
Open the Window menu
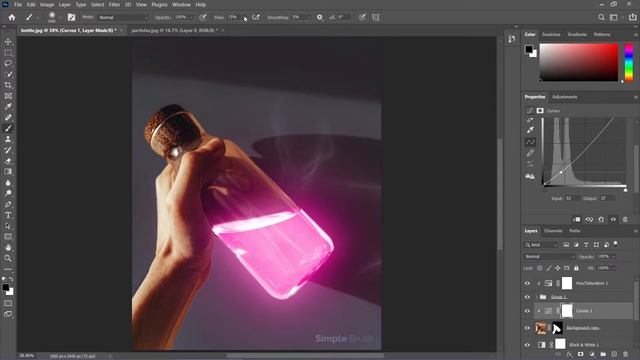[x=181, y=4]
